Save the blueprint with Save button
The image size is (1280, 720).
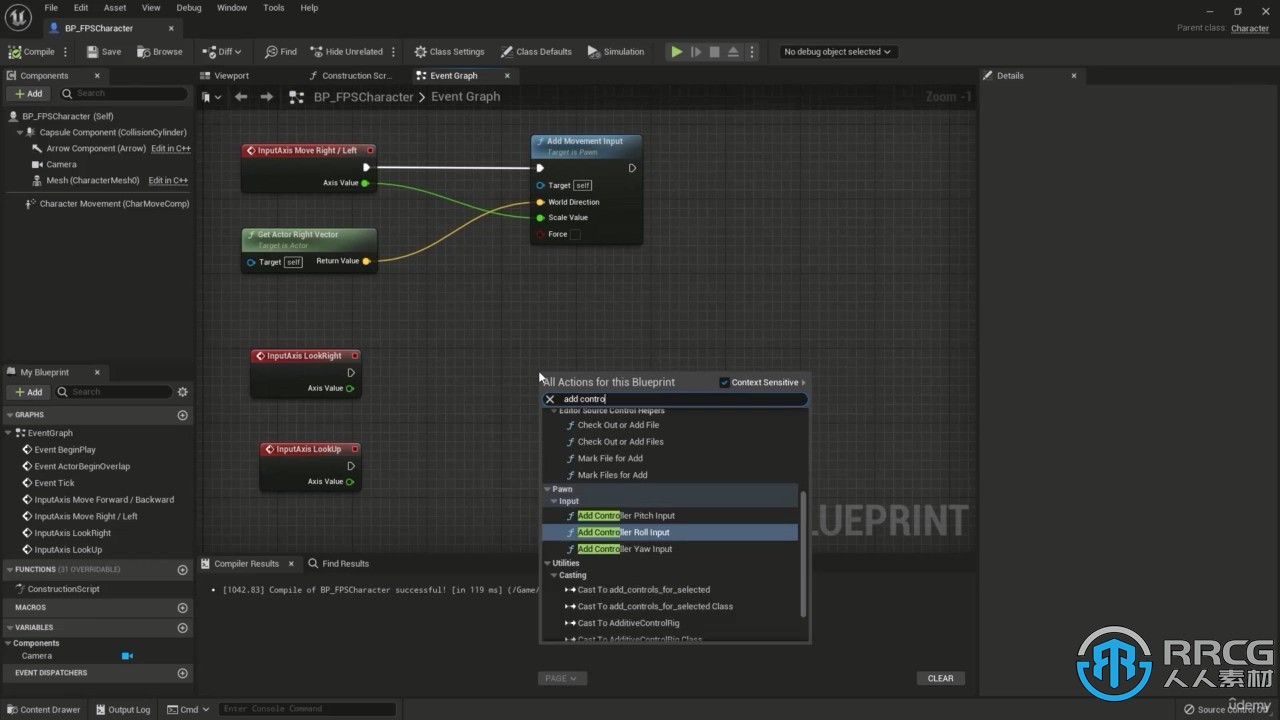pos(104,52)
